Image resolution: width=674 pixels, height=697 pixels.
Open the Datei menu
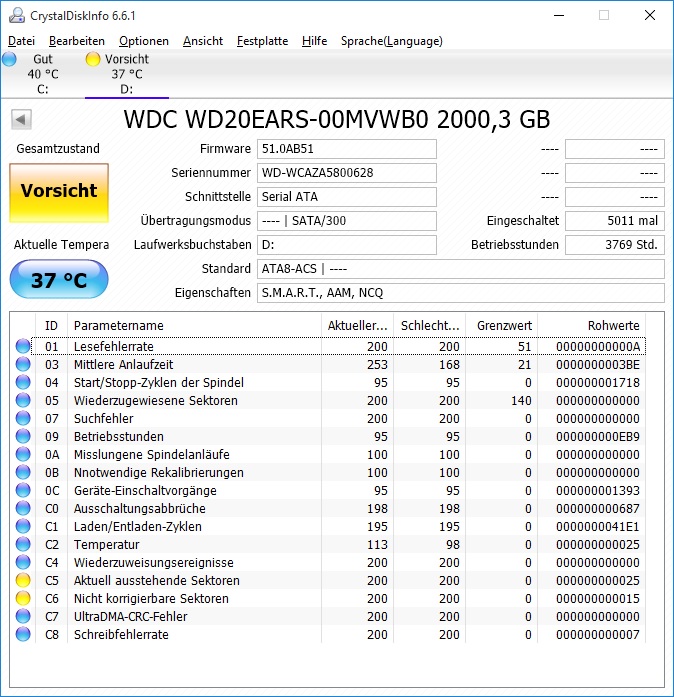[x=21, y=41]
